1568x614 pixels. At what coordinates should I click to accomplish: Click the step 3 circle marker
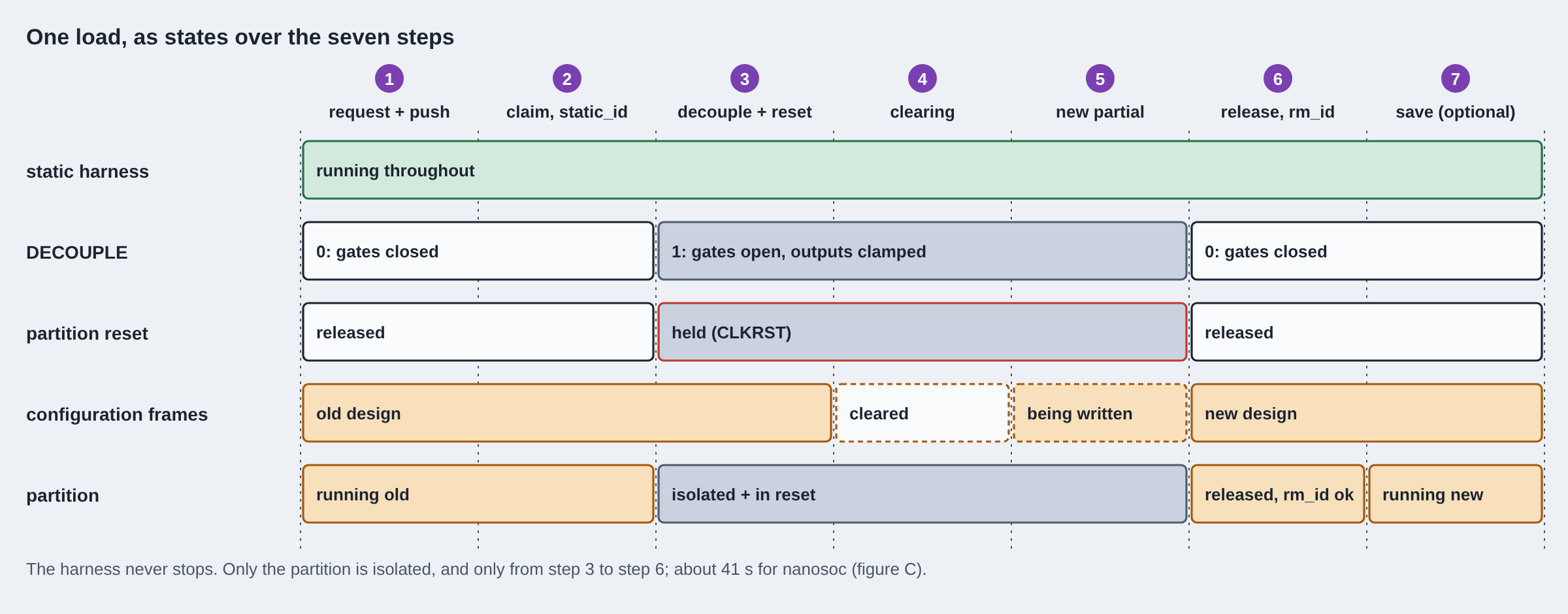coord(745,79)
